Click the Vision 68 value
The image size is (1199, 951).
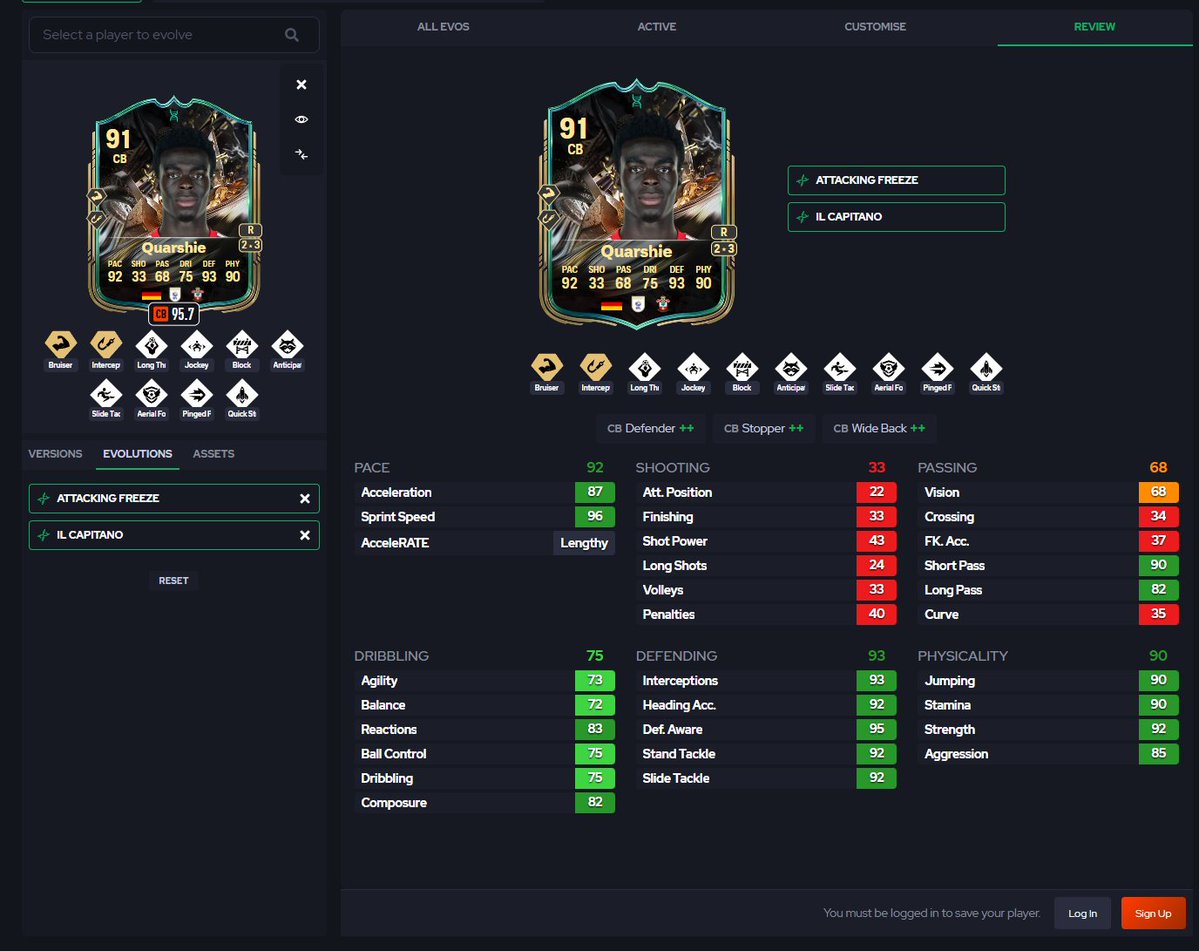pos(1158,492)
